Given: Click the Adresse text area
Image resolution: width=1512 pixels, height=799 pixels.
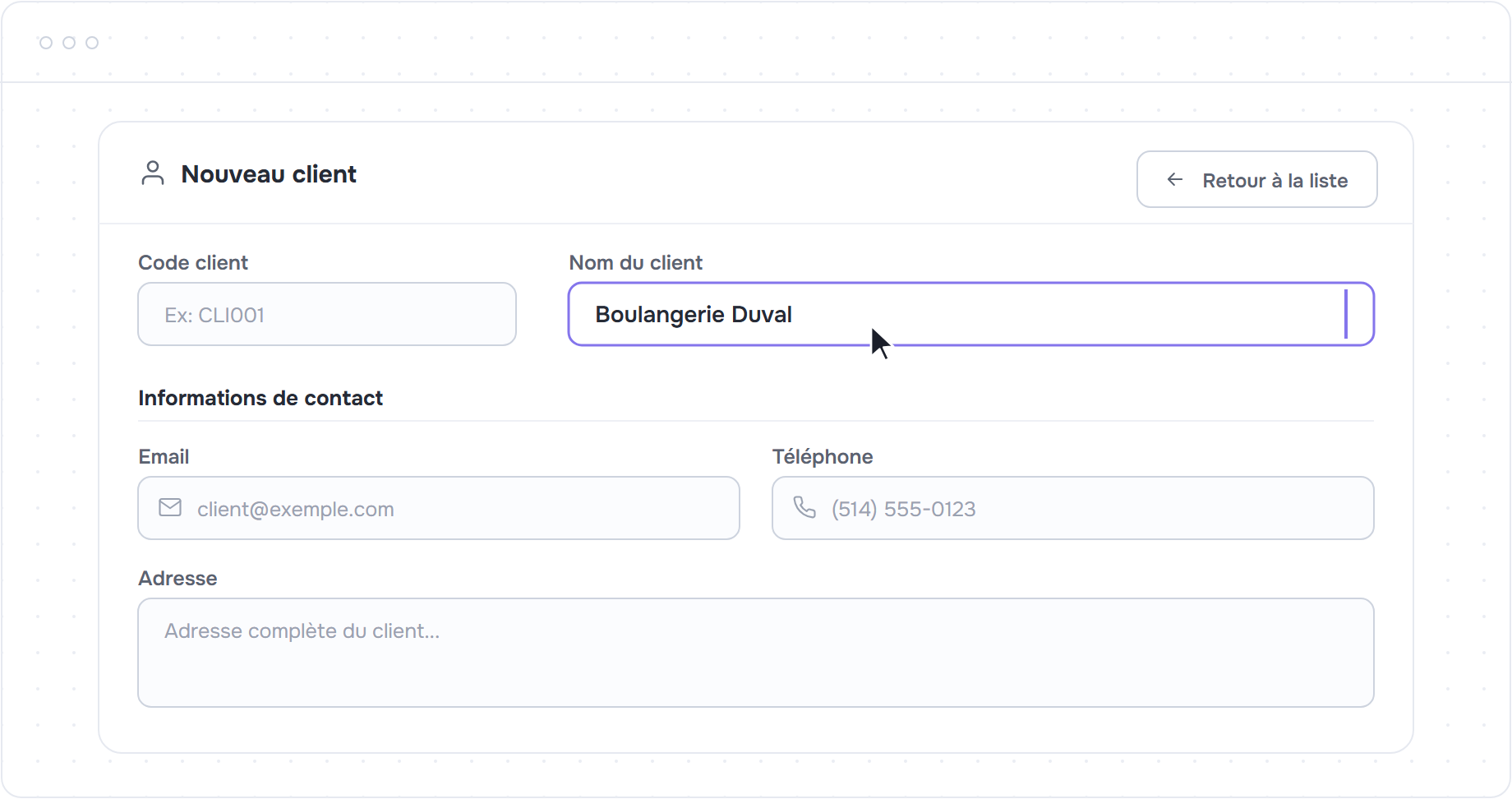Looking at the screenshot, I should coord(756,653).
